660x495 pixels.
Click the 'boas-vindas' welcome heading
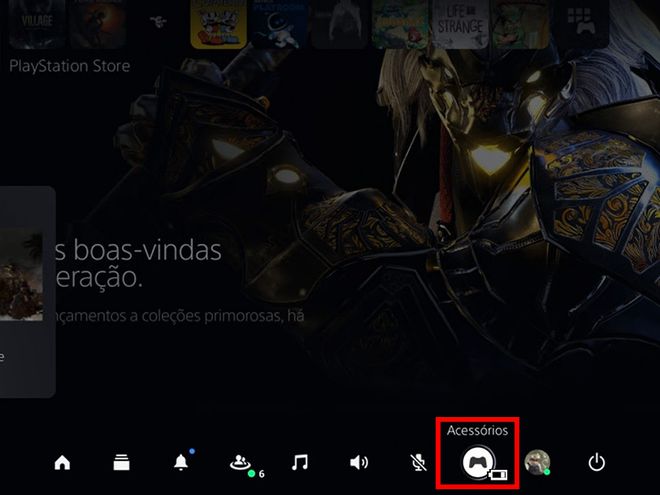click(147, 250)
